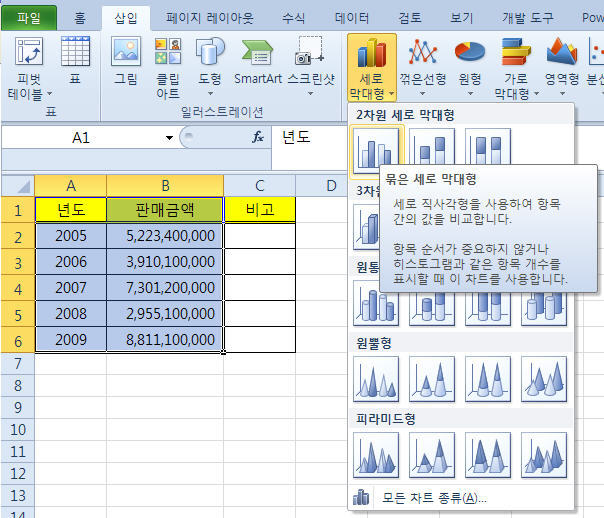Click the Table (표) icon in ribbon

75,54
